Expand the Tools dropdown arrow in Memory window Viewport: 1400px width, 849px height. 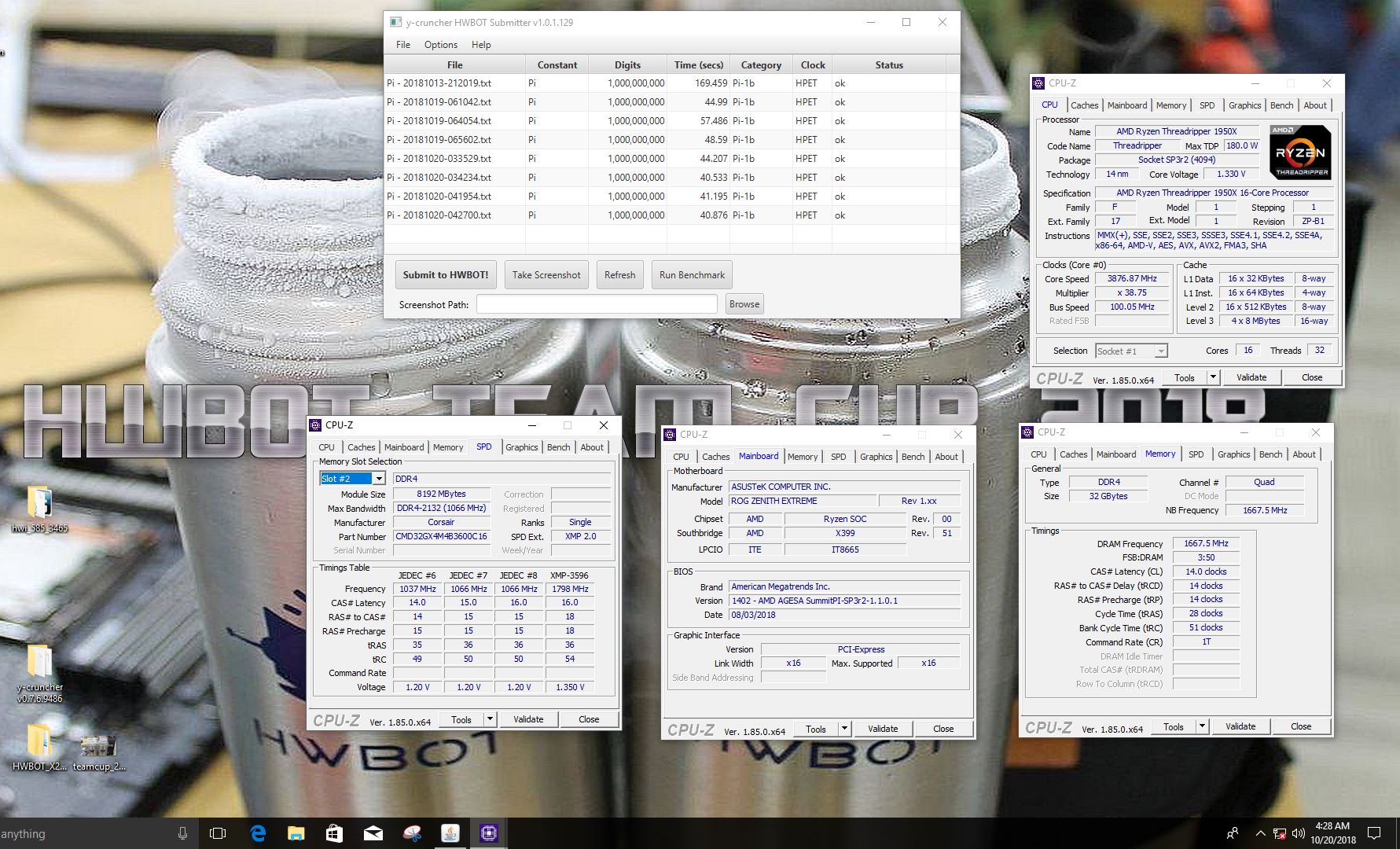coord(1202,726)
